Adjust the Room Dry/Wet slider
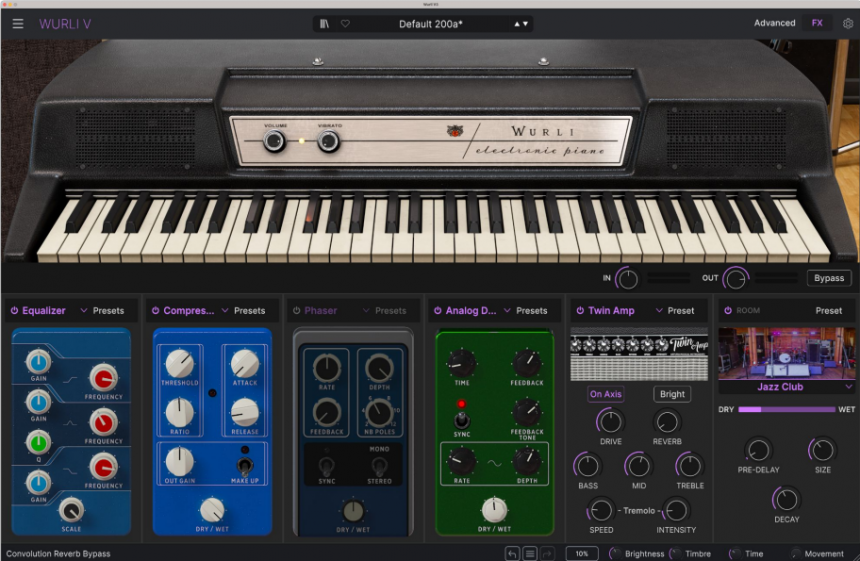Screen dimensions: 860x561 click(787, 409)
